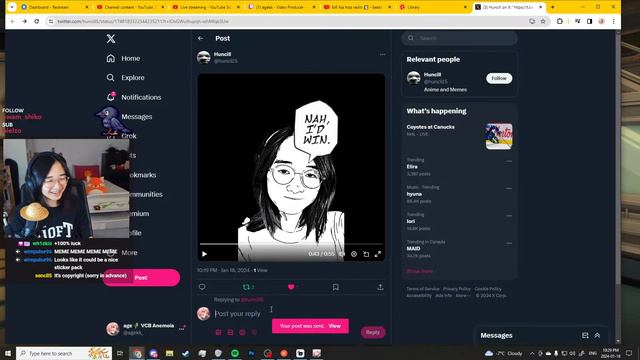Open more options for Elira trend
The height and width of the screenshot is (360, 640).
point(509,161)
